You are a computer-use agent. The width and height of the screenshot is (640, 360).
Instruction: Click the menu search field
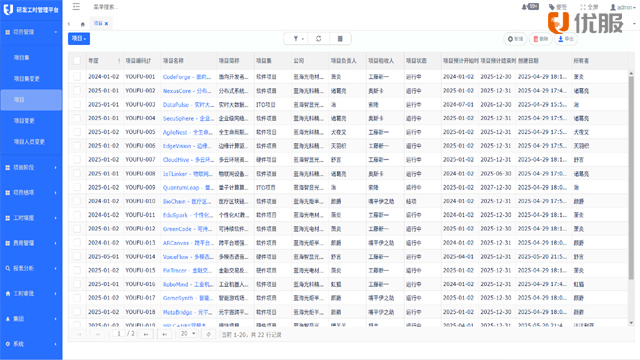pos(106,7)
